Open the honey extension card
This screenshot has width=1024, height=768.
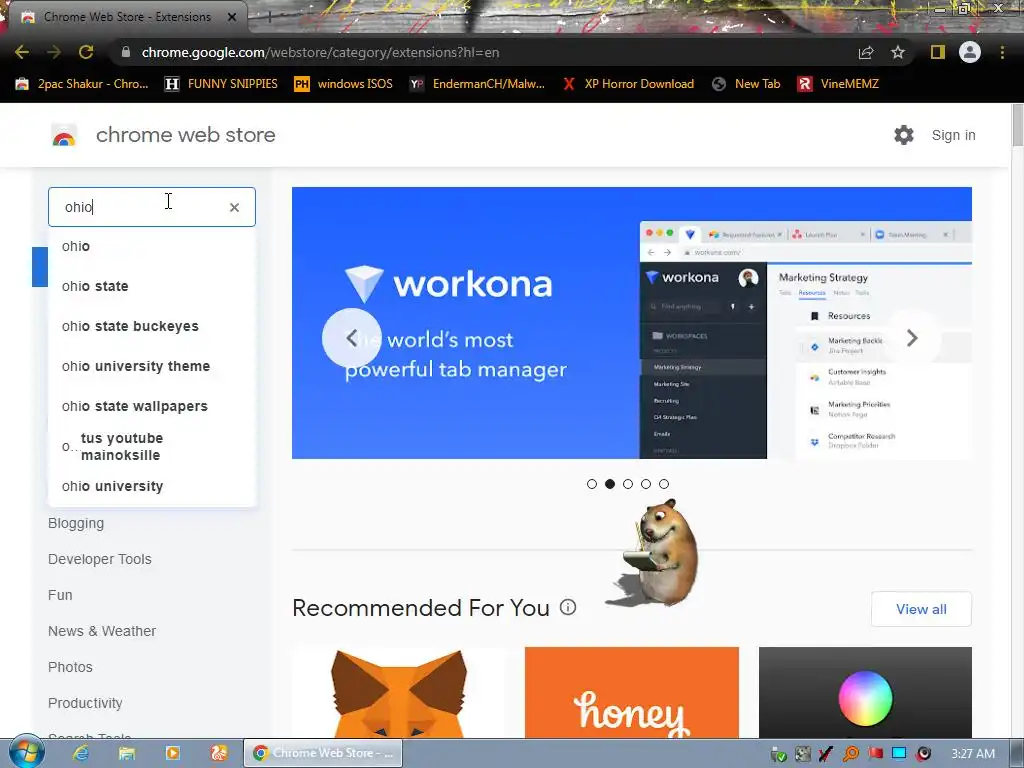click(x=632, y=693)
